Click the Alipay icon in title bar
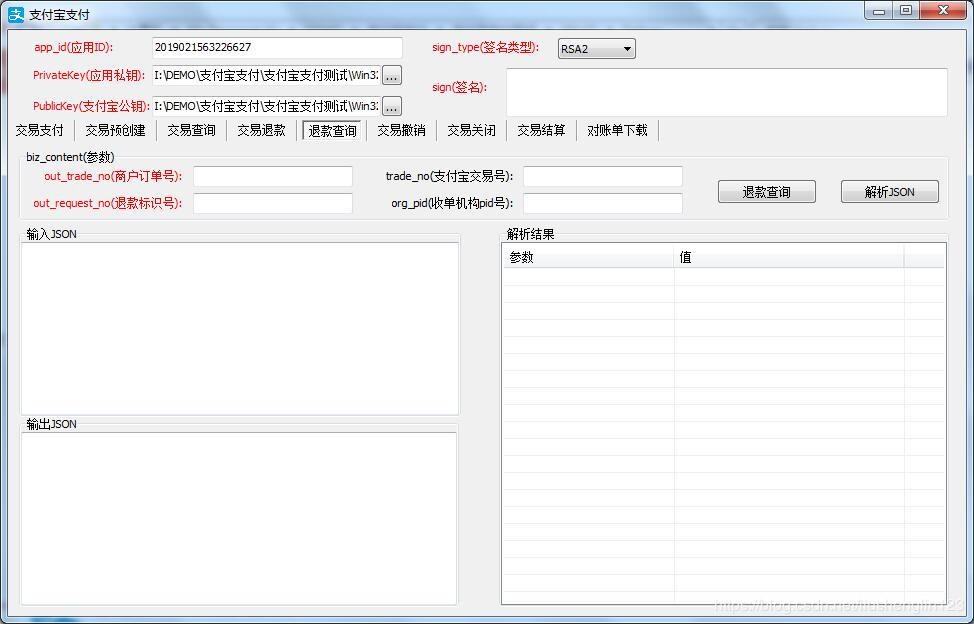Image resolution: width=974 pixels, height=624 pixels. [16, 14]
